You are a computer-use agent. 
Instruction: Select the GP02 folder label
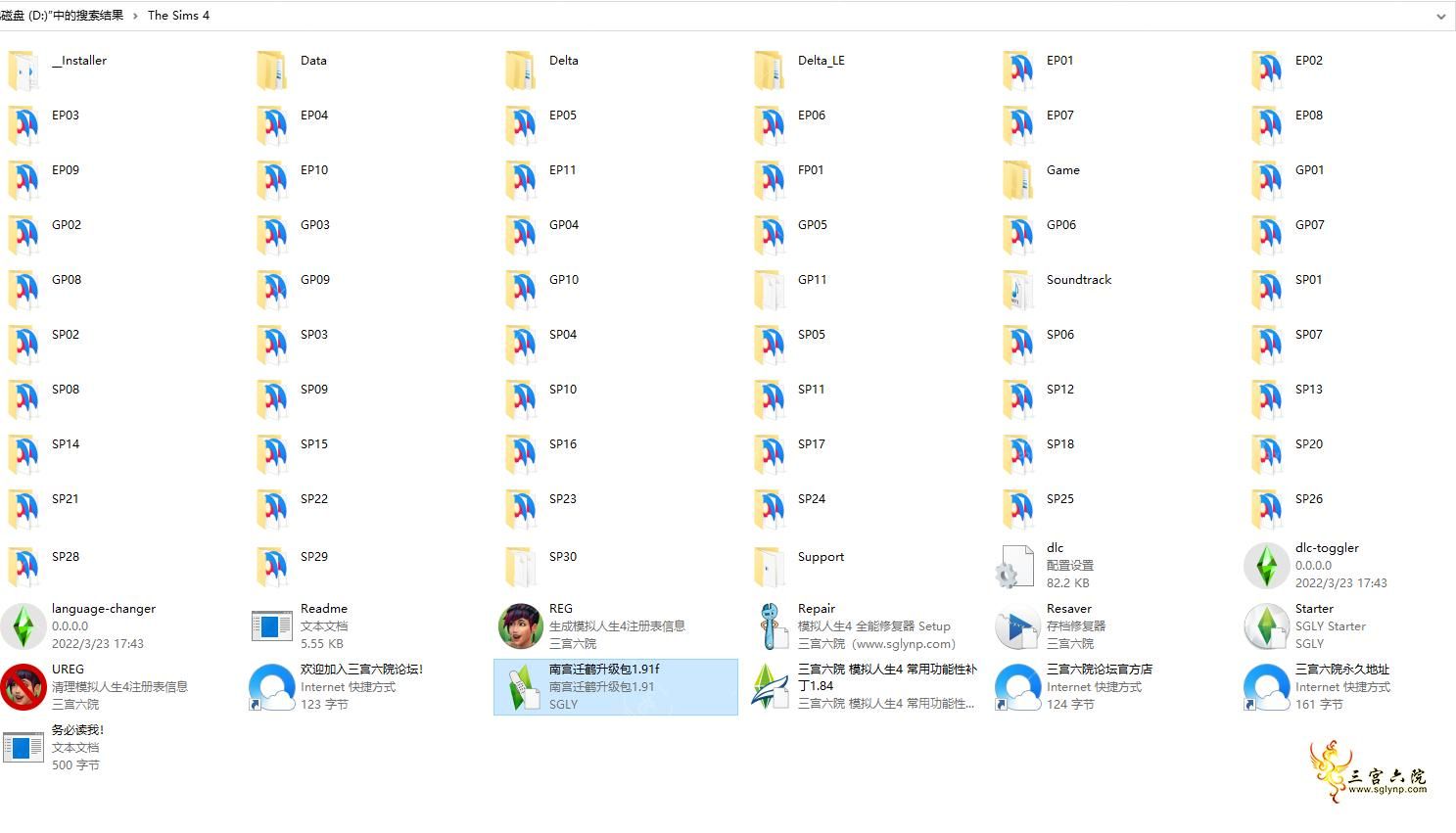click(x=67, y=225)
